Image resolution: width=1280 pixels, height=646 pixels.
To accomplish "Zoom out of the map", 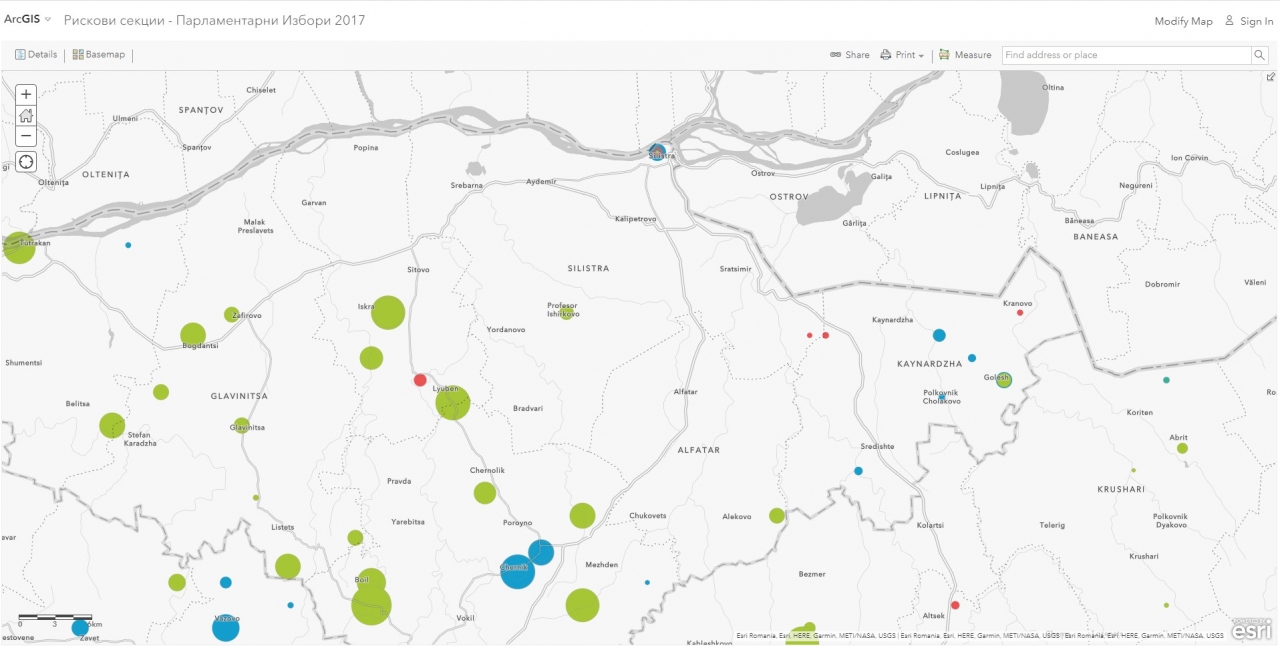I will (27, 137).
